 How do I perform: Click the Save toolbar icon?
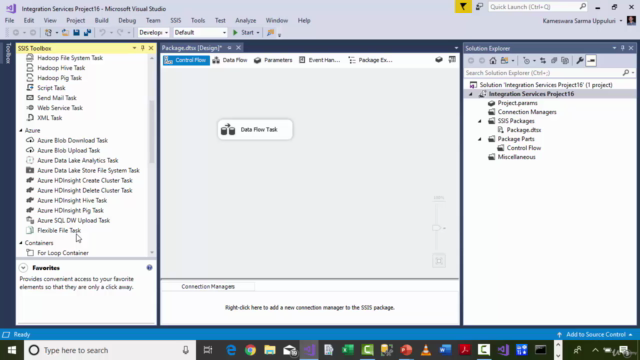[x=76, y=33]
